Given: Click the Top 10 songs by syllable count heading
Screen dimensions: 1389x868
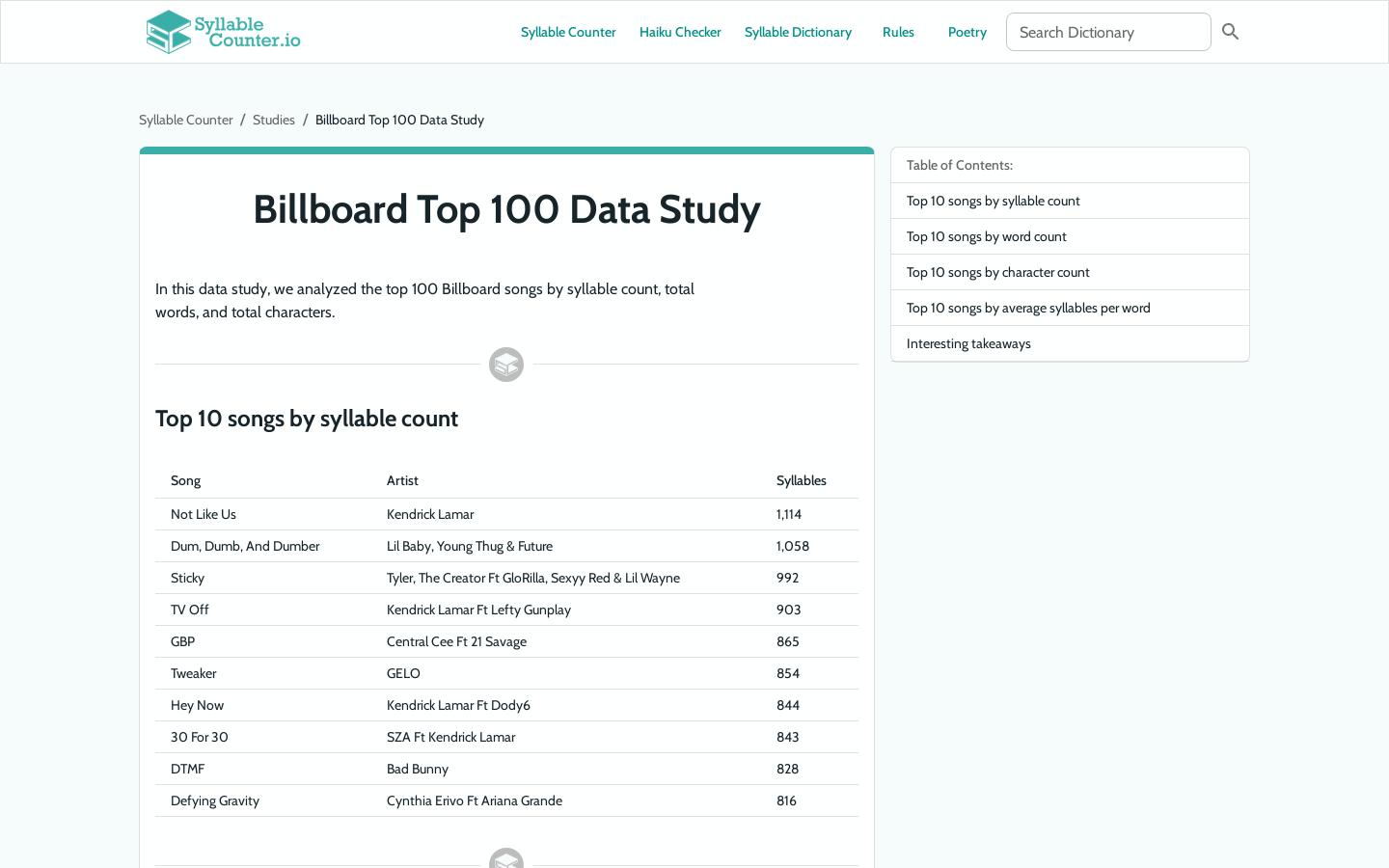Looking at the screenshot, I should 307,419.
